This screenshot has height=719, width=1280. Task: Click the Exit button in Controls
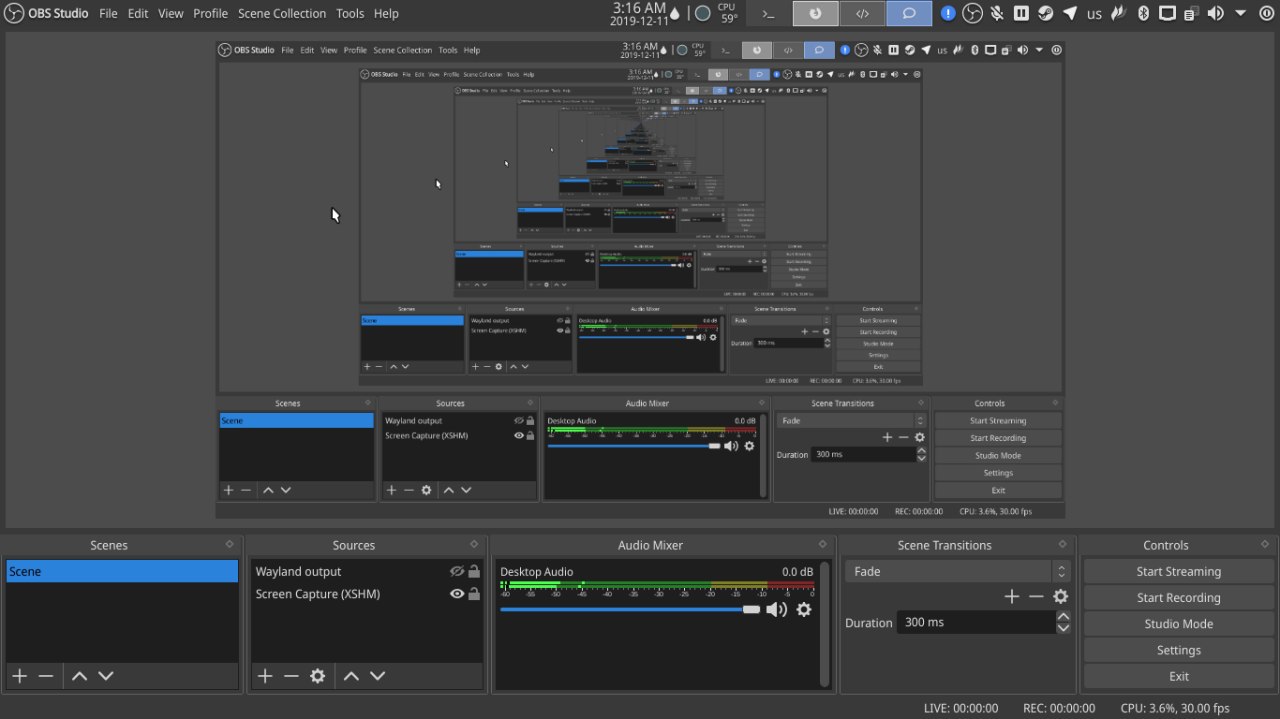tap(1179, 676)
